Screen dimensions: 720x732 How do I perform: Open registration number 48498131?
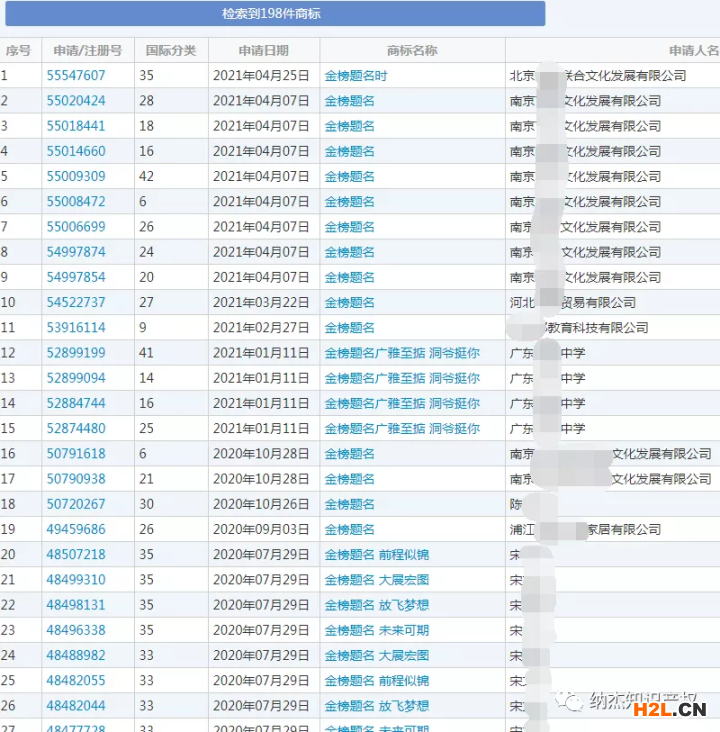pos(76,605)
